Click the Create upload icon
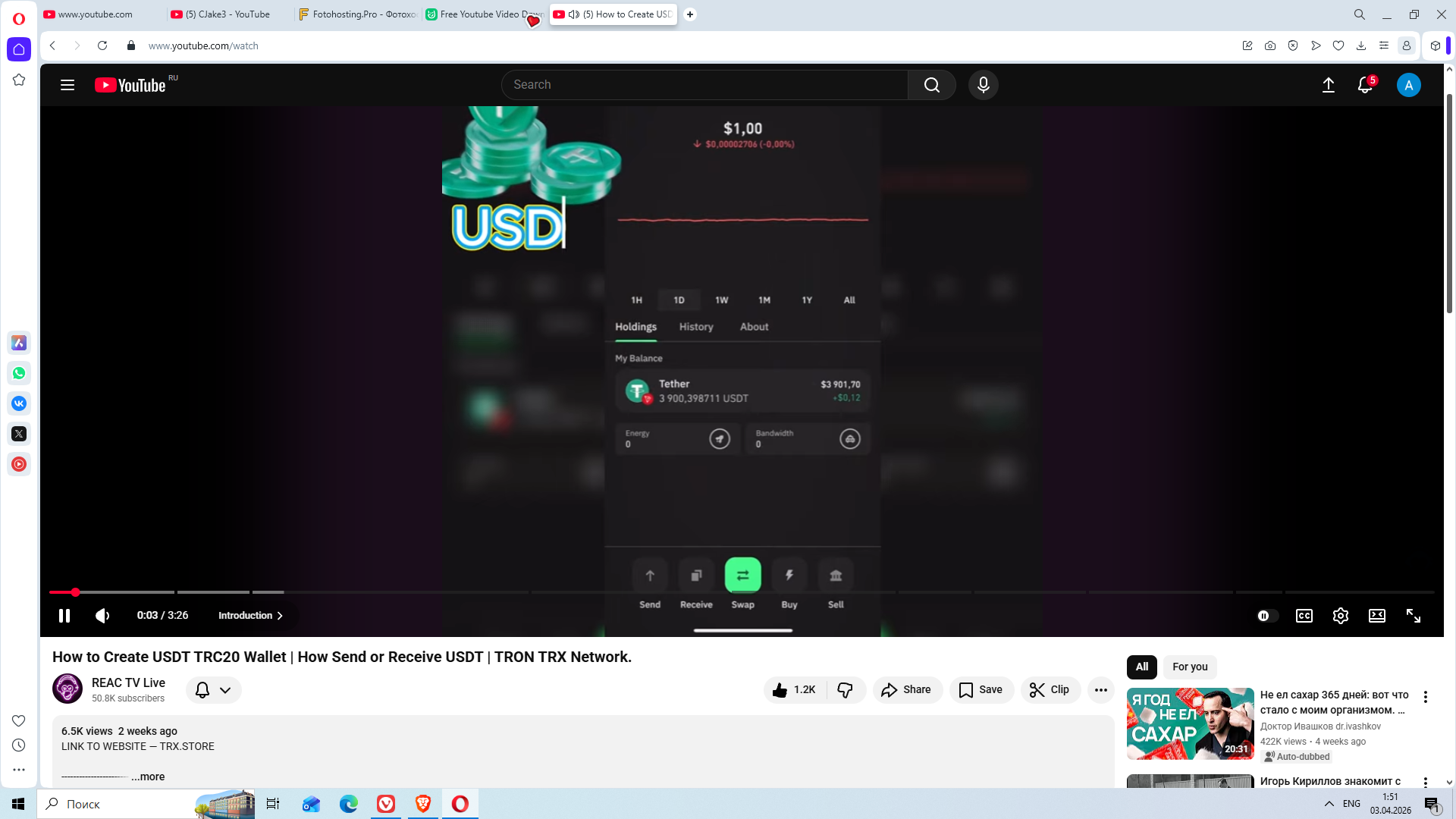The width and height of the screenshot is (1456, 819). click(1328, 85)
